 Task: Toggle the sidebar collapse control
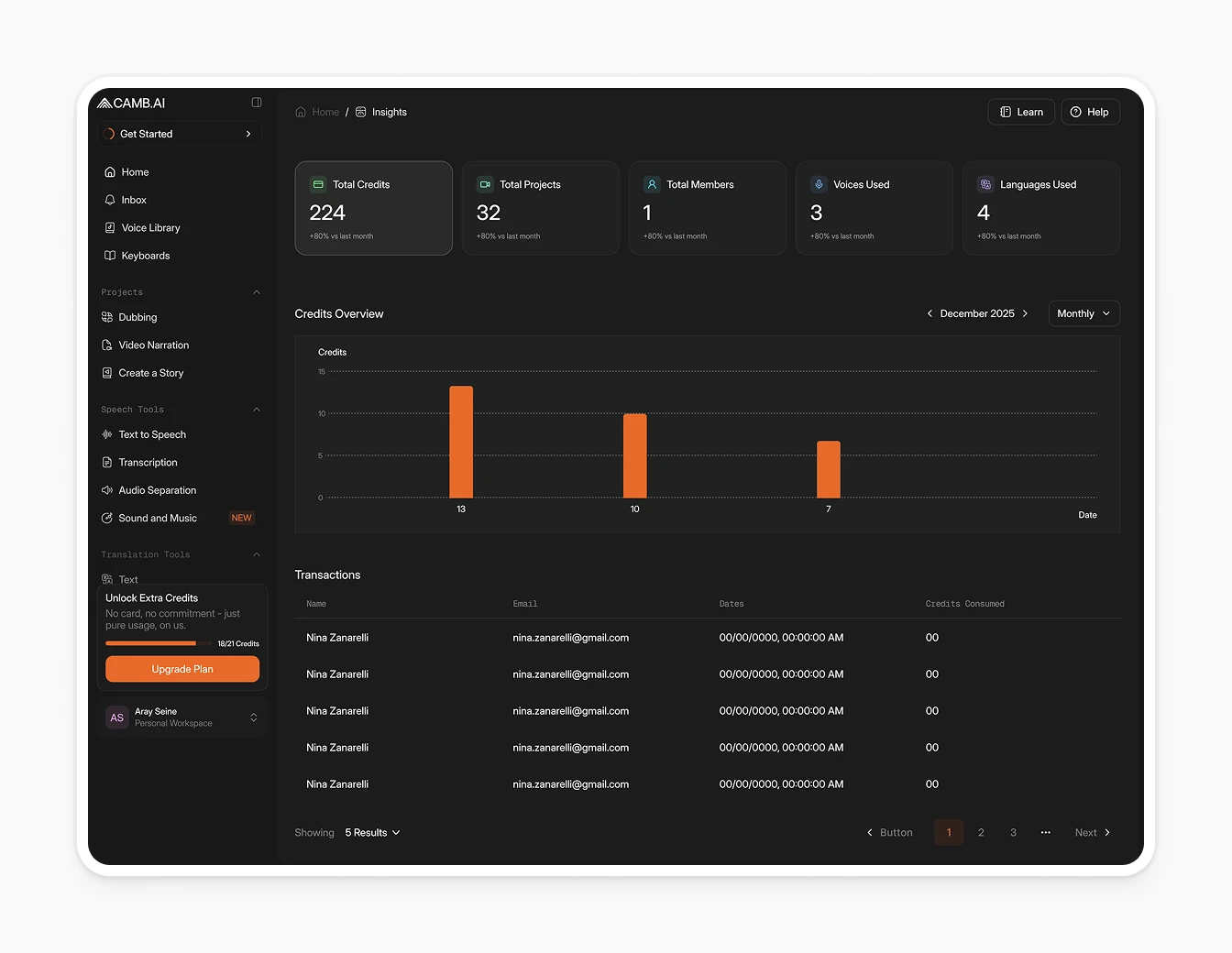[x=256, y=102]
